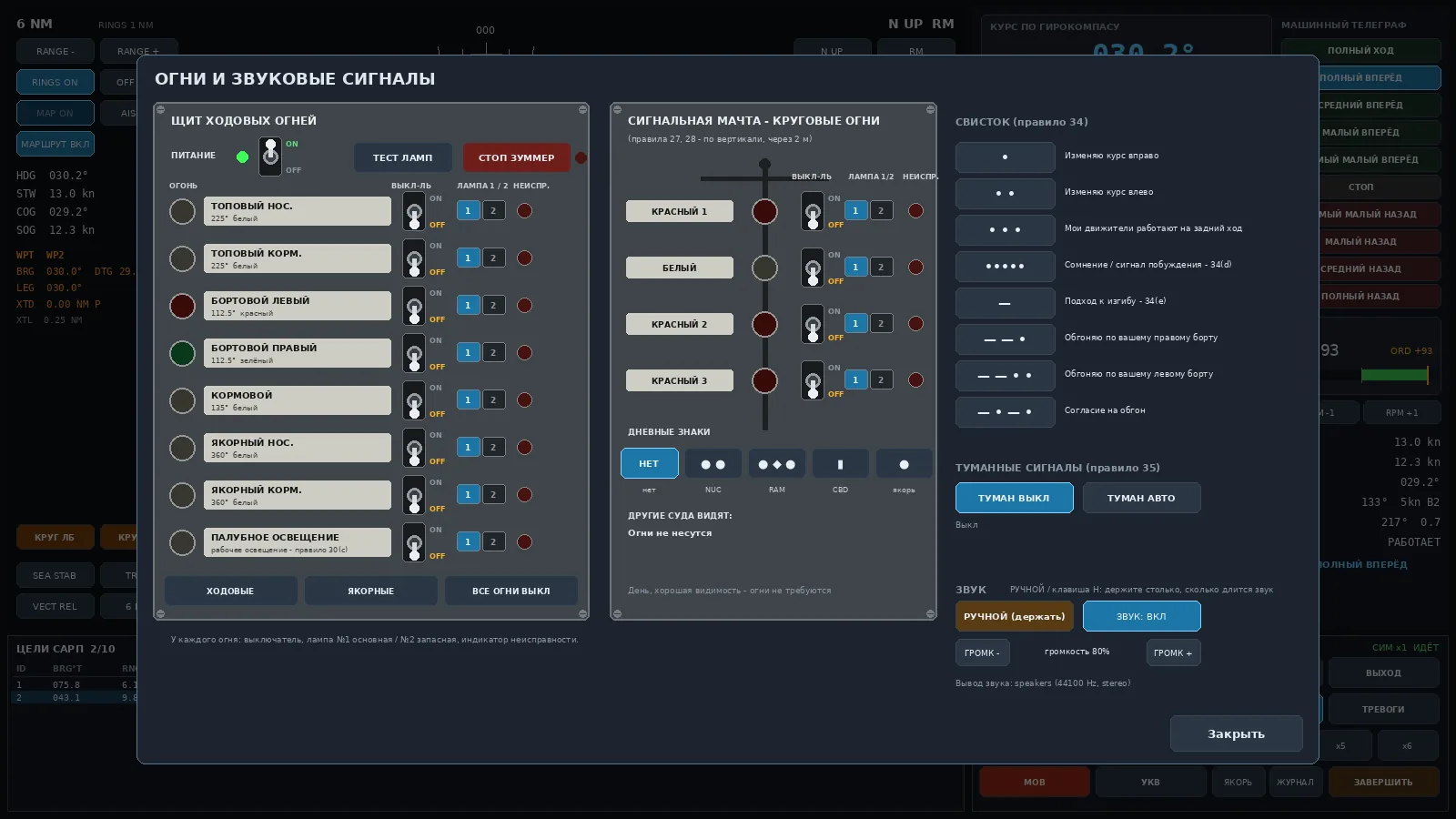Viewport: 1456px width, 819px height.
Task: Select the two-balls NUC day shape
Action: point(713,463)
